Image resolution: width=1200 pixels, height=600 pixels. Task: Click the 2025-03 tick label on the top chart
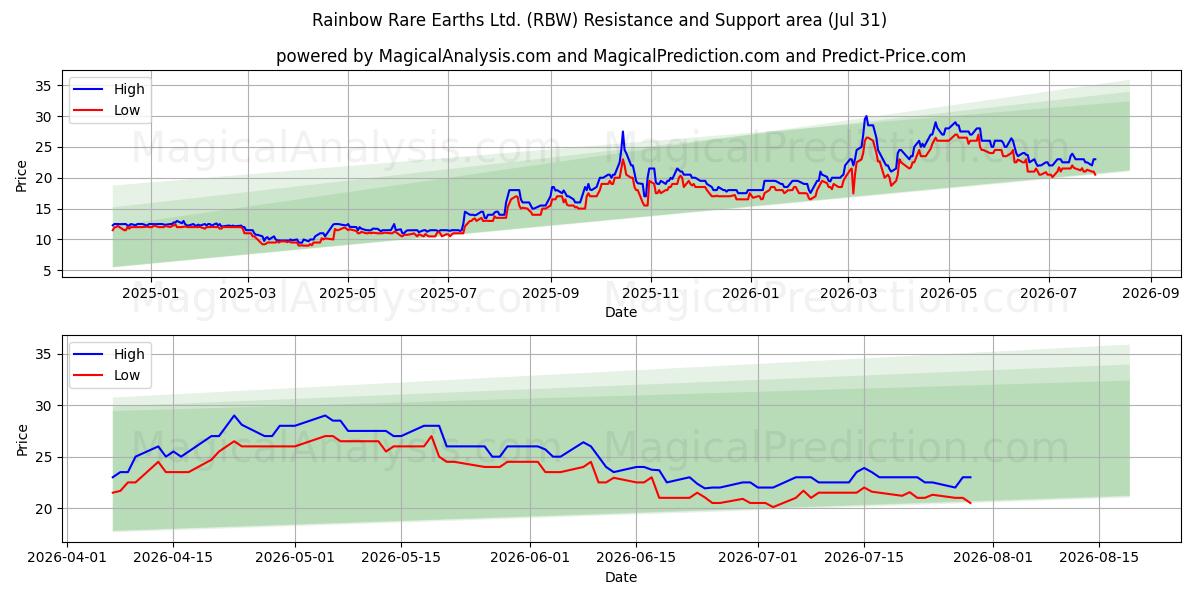click(x=248, y=294)
